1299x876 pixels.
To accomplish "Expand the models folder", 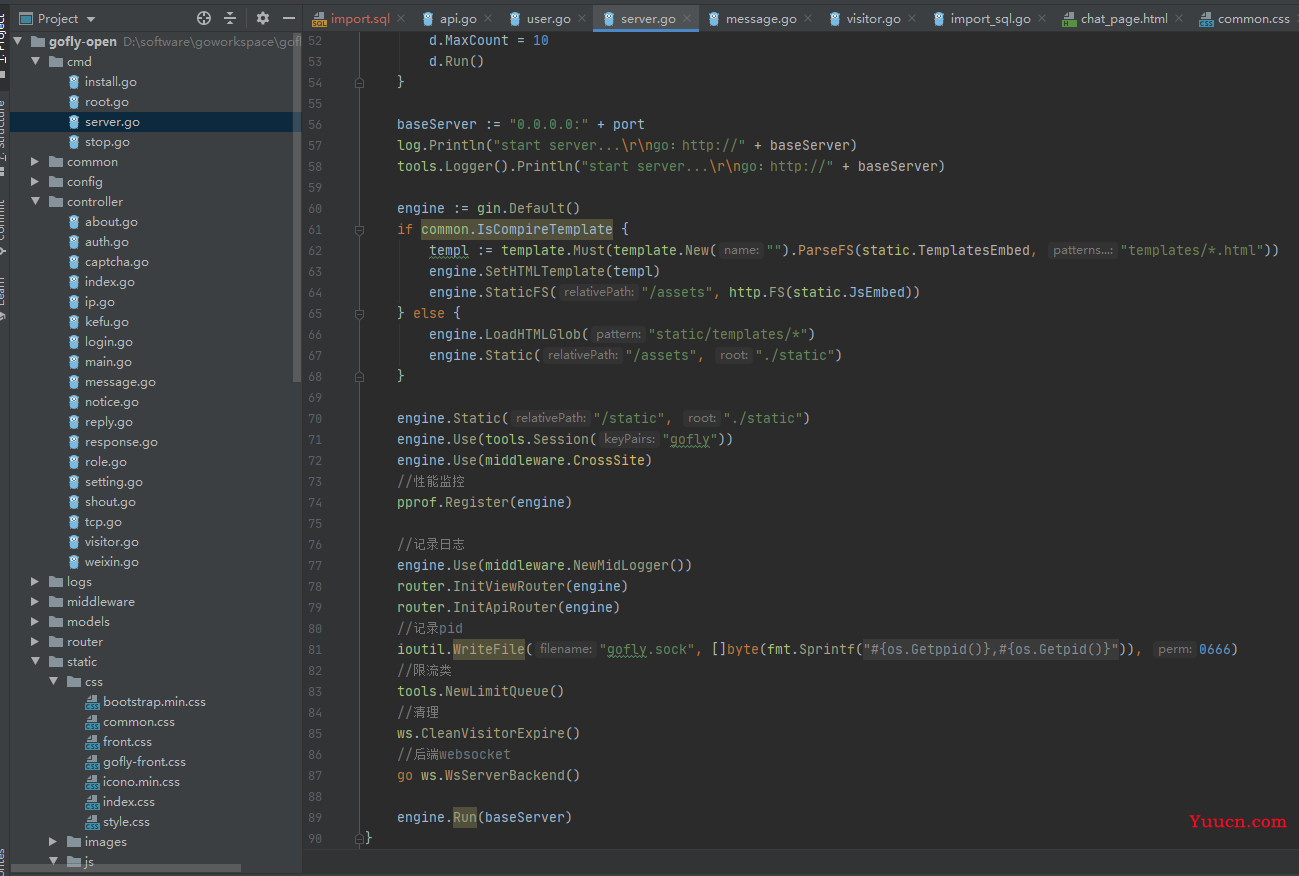I will (36, 622).
